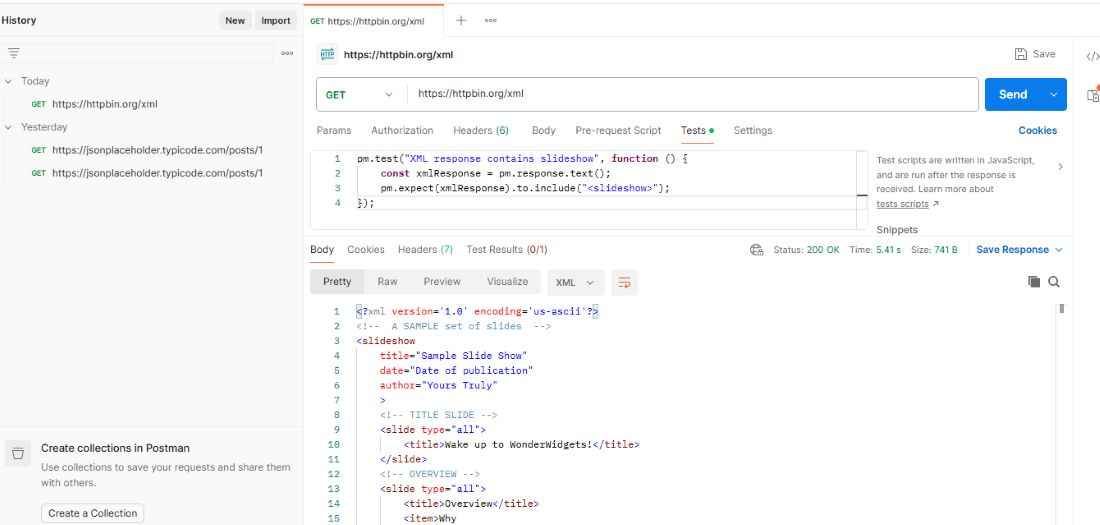The height and width of the screenshot is (525, 1100).
Task: Select the GET https://httpbin.org/xml request tab
Action: [374, 21]
